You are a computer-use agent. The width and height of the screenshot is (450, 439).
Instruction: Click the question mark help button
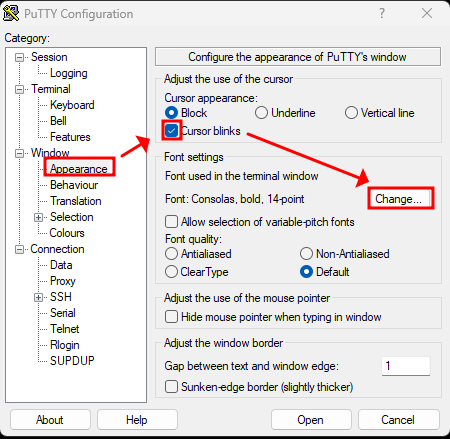[x=382, y=13]
